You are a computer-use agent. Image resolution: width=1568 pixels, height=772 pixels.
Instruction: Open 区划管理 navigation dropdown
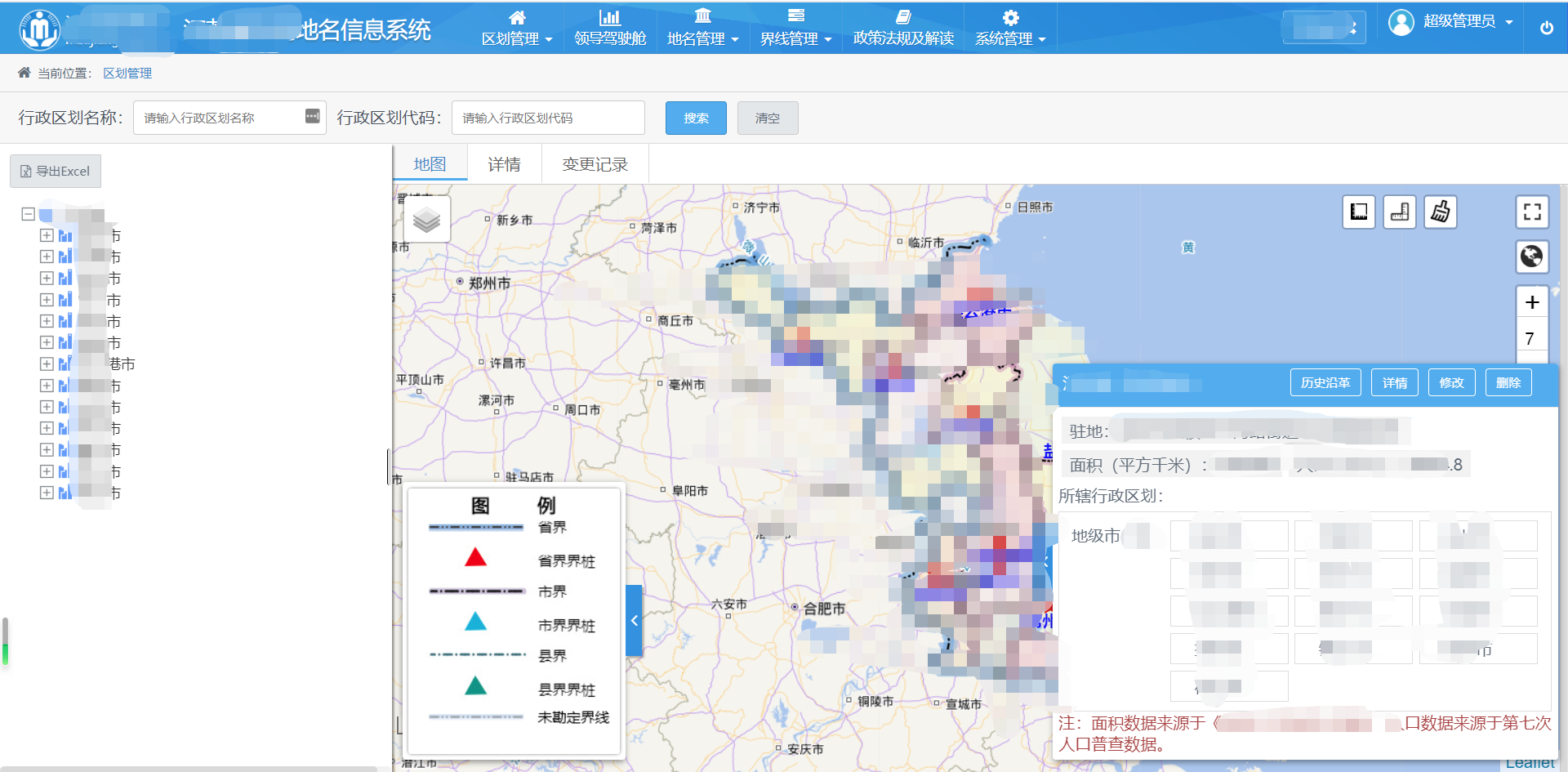[517, 28]
